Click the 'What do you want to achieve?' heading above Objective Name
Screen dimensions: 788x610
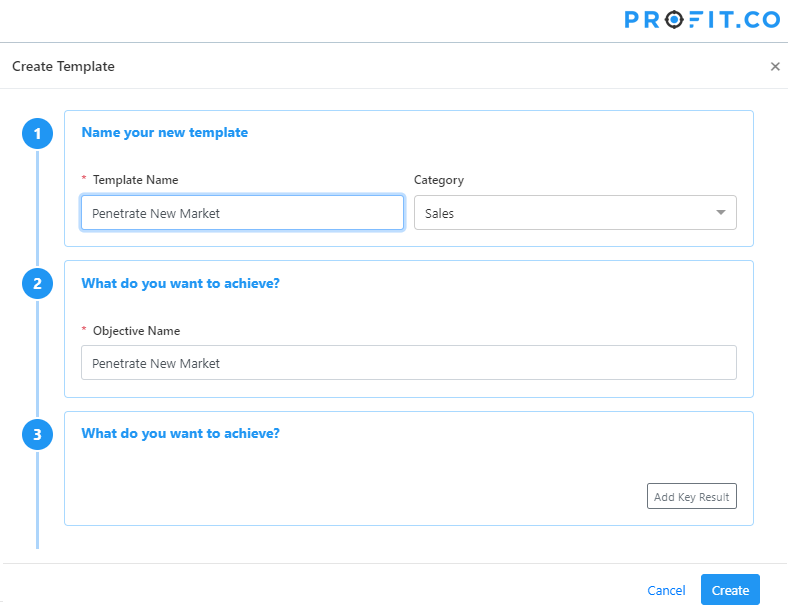click(180, 283)
